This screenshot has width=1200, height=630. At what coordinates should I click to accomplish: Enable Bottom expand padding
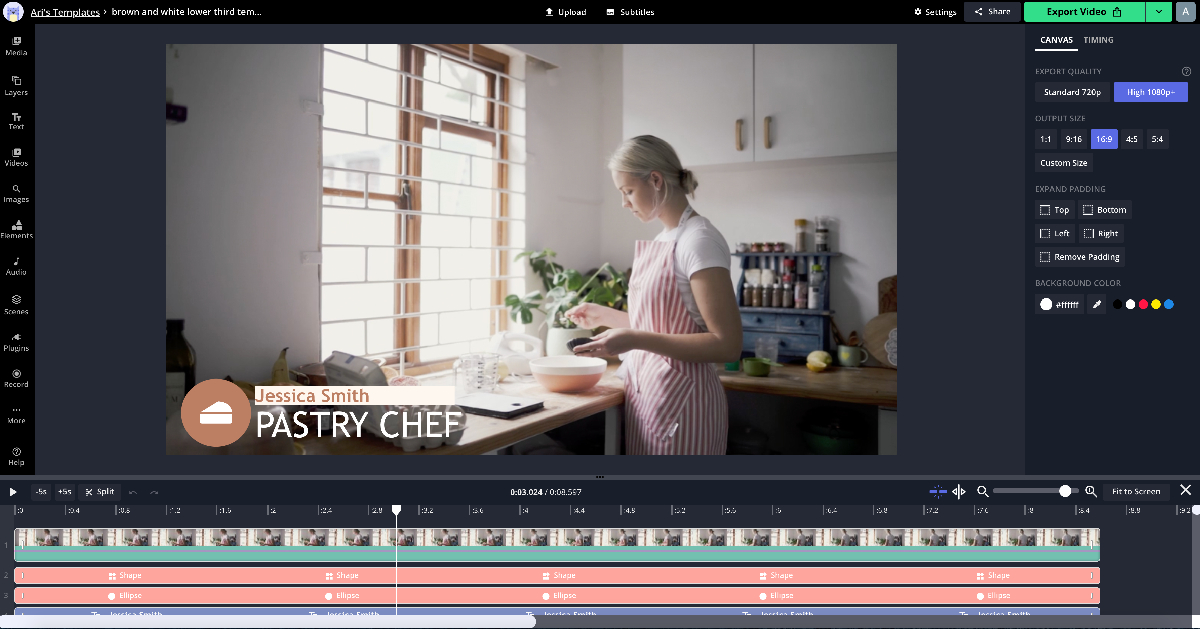pos(1104,210)
